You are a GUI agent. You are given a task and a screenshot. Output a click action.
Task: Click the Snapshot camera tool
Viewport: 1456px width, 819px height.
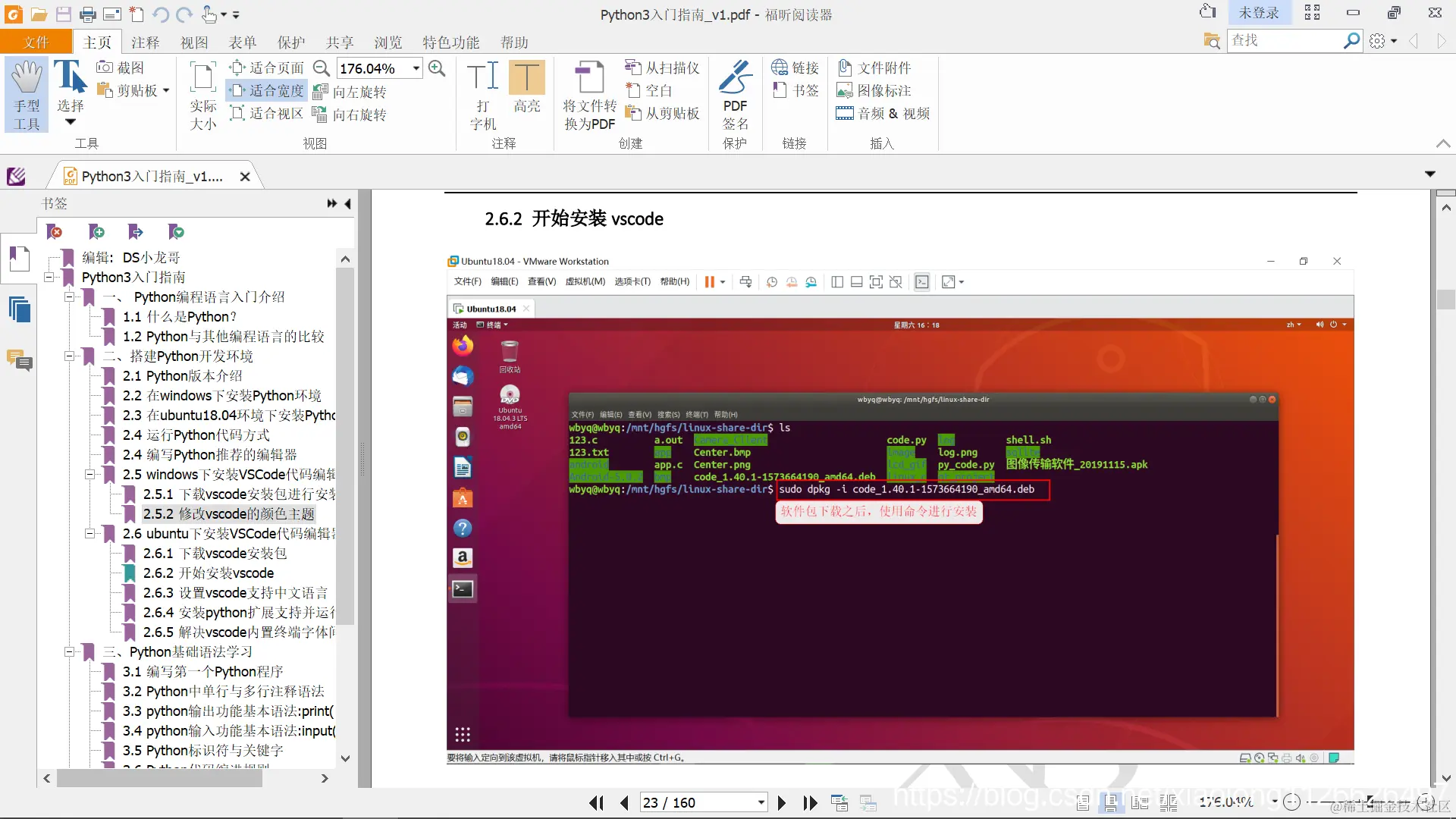click(x=120, y=68)
